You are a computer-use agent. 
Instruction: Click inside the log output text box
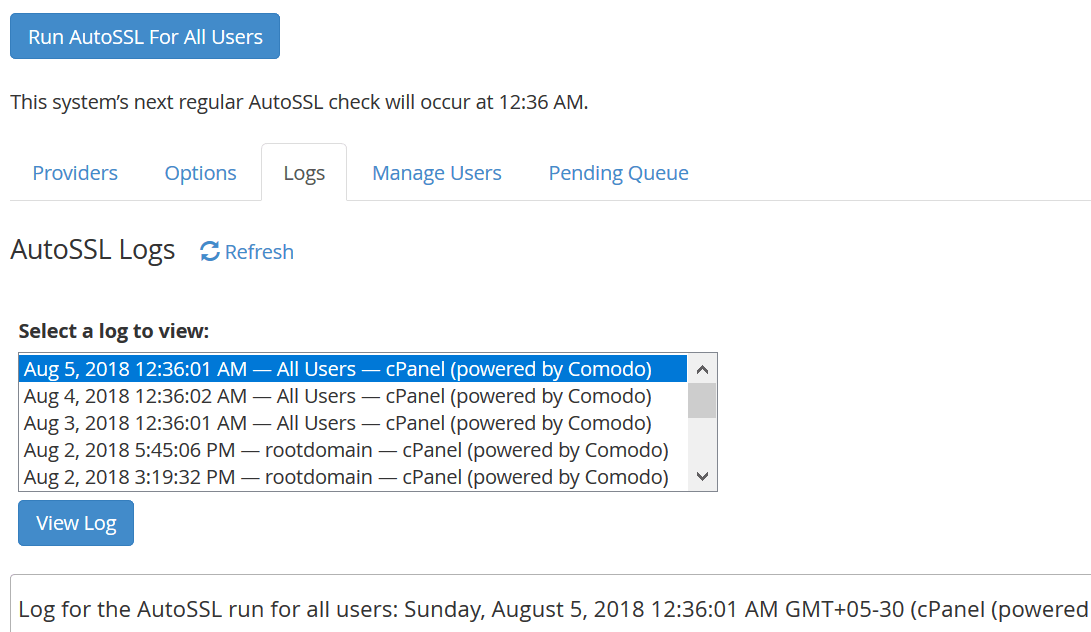point(550,608)
